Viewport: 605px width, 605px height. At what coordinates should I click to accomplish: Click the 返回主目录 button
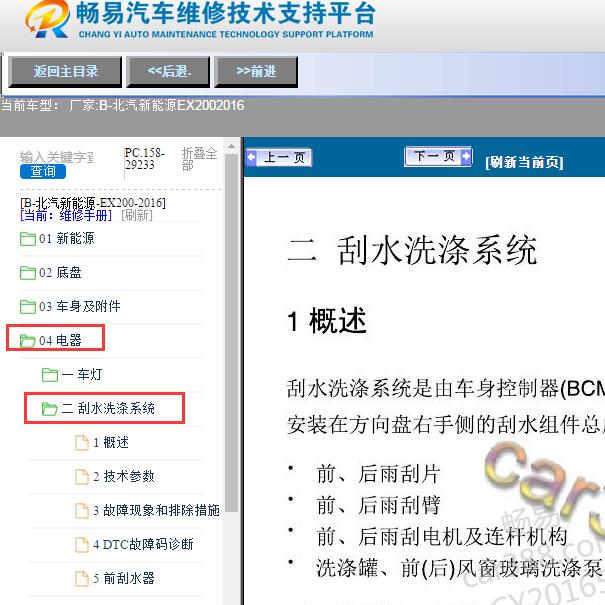click(65, 71)
